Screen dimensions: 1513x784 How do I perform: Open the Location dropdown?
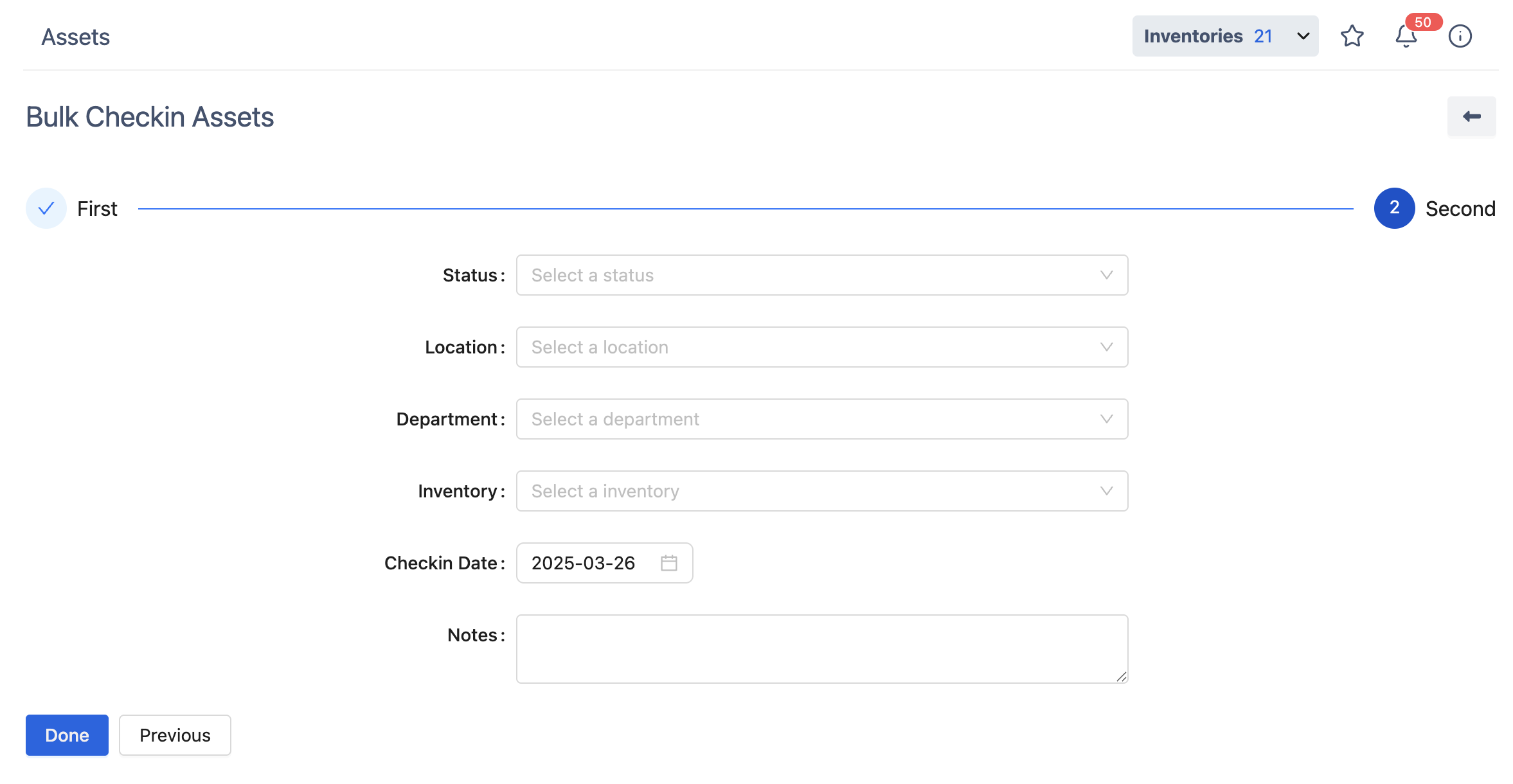click(x=821, y=347)
